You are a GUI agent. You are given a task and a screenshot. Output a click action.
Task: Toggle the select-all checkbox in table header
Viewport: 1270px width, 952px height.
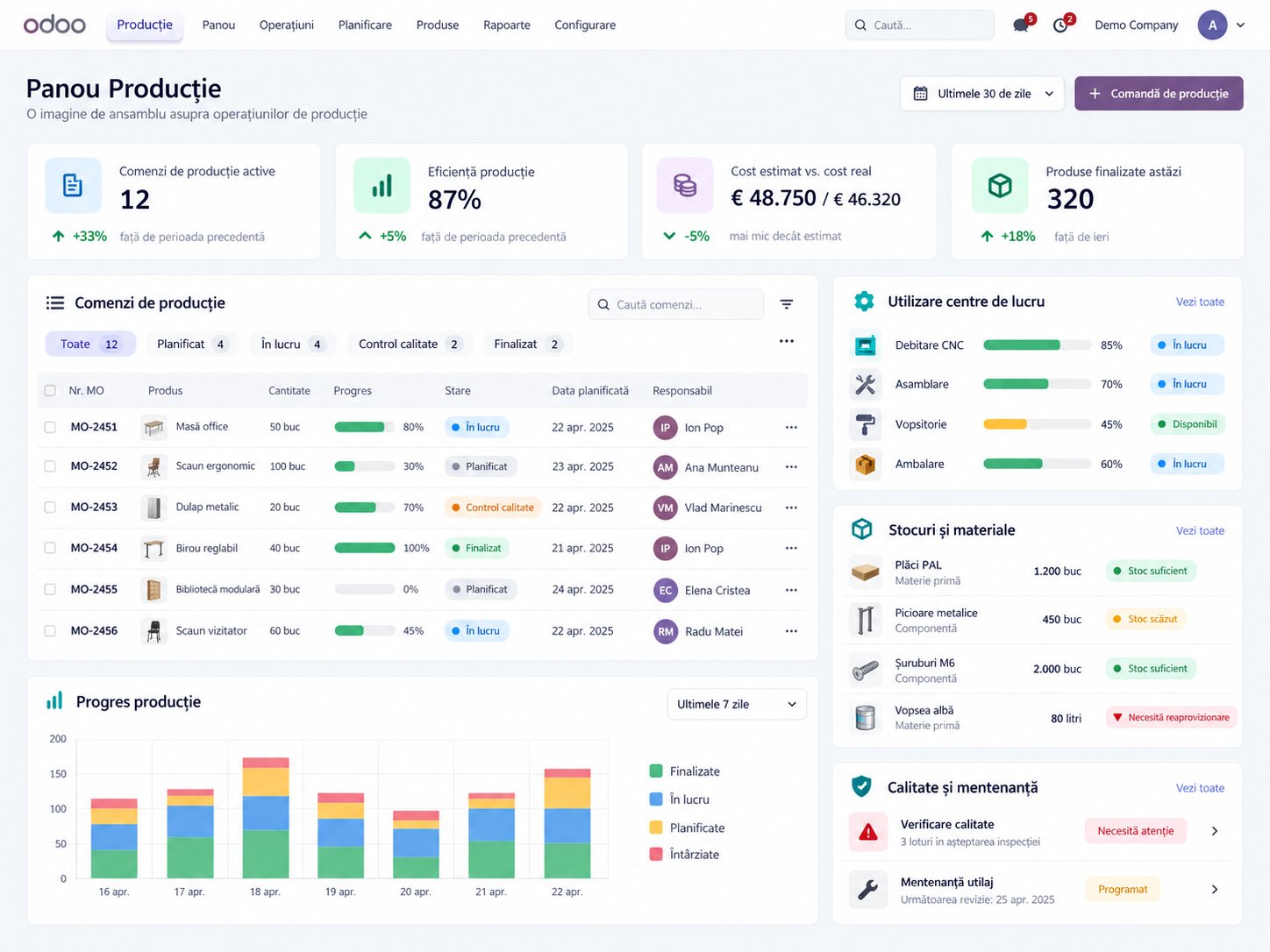click(x=50, y=391)
